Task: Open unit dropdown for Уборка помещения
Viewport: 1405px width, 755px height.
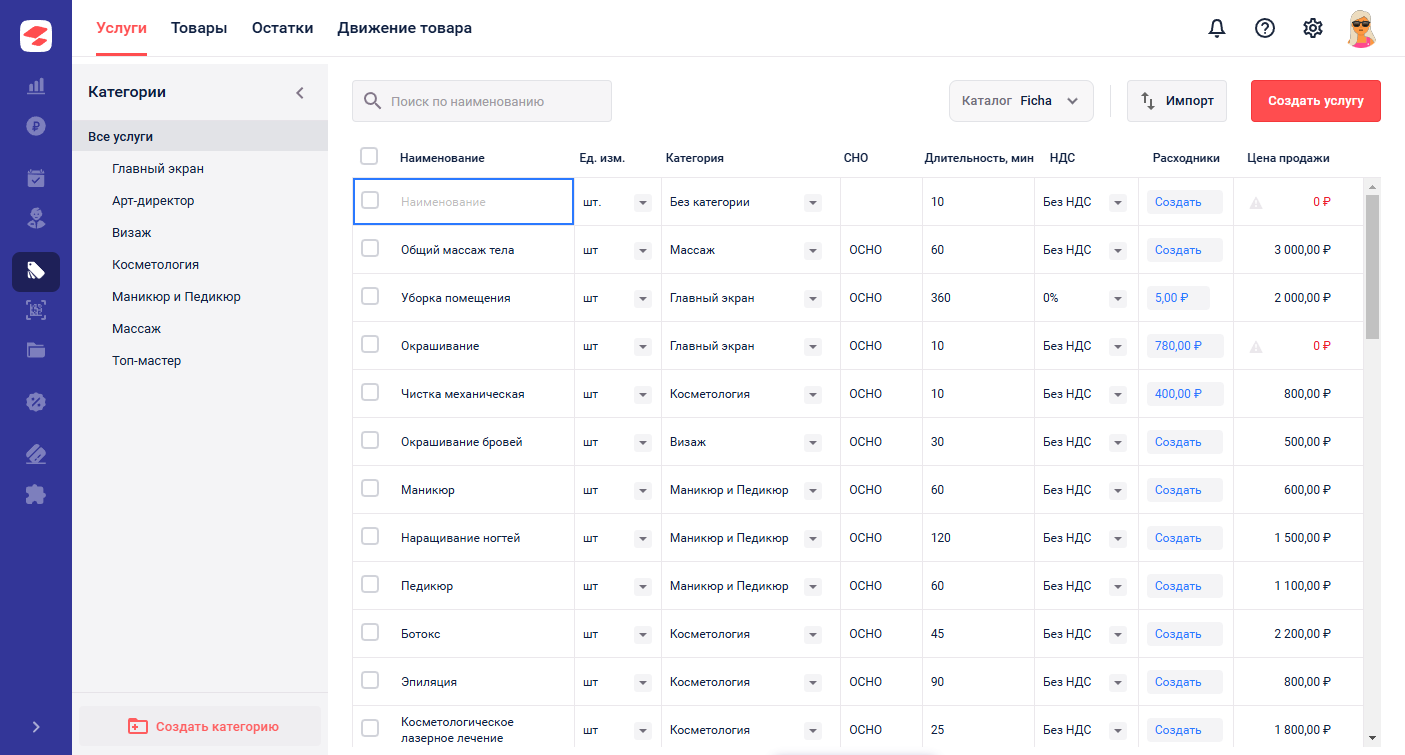Action: coord(642,299)
